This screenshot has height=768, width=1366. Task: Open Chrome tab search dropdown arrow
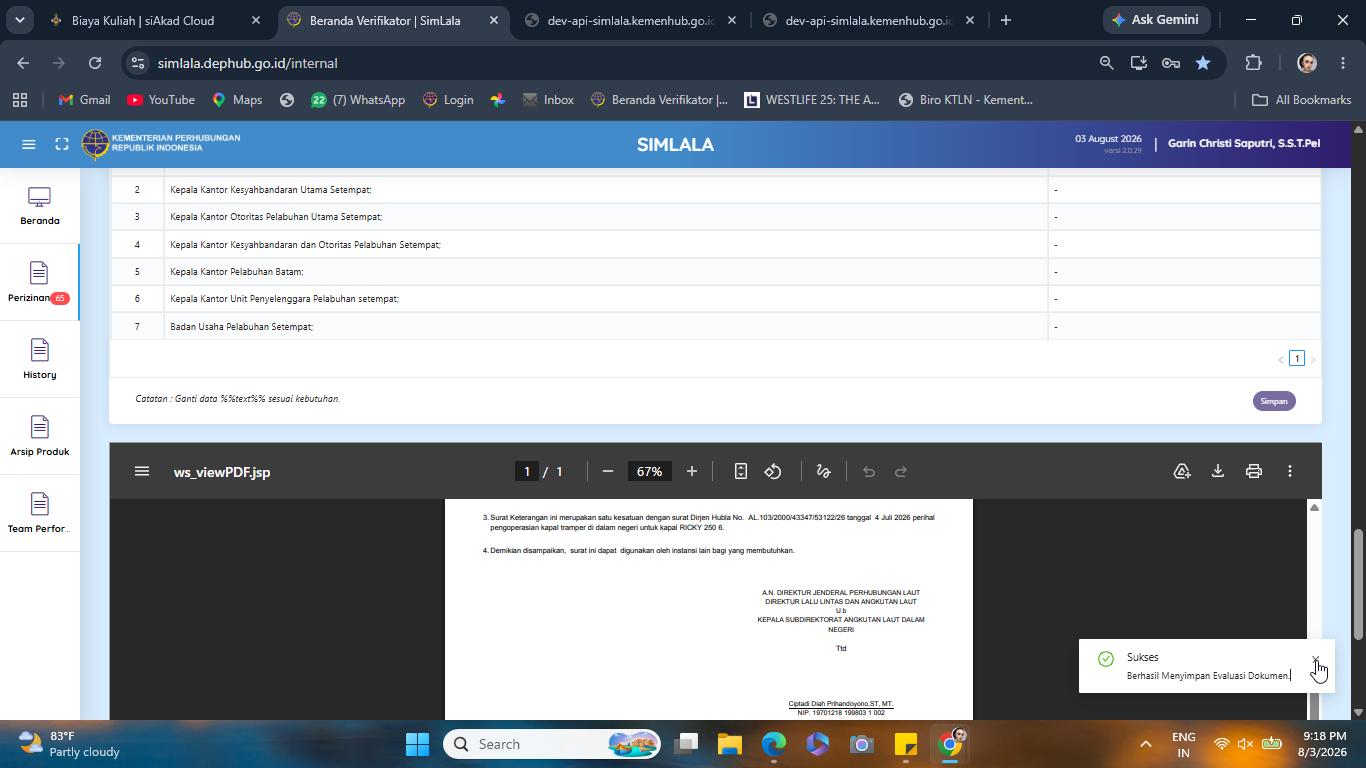pyautogui.click(x=20, y=20)
